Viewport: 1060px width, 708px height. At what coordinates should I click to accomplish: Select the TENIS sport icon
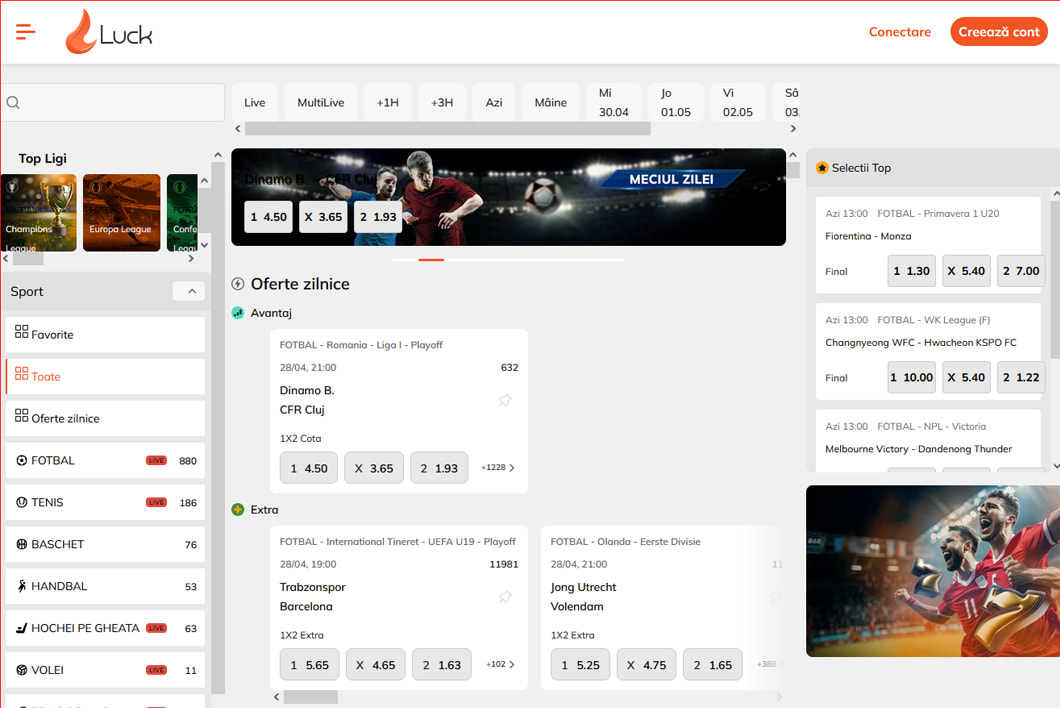(x=22, y=503)
